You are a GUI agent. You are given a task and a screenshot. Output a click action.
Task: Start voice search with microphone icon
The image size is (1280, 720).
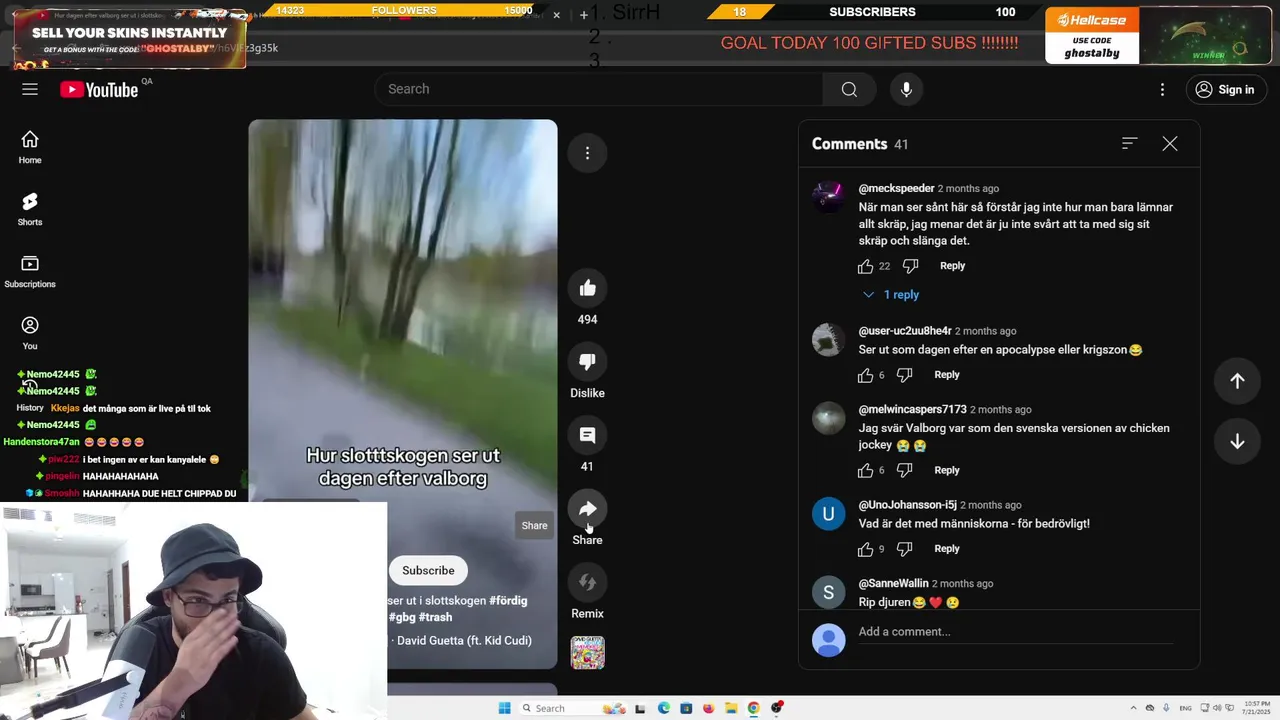tap(906, 89)
